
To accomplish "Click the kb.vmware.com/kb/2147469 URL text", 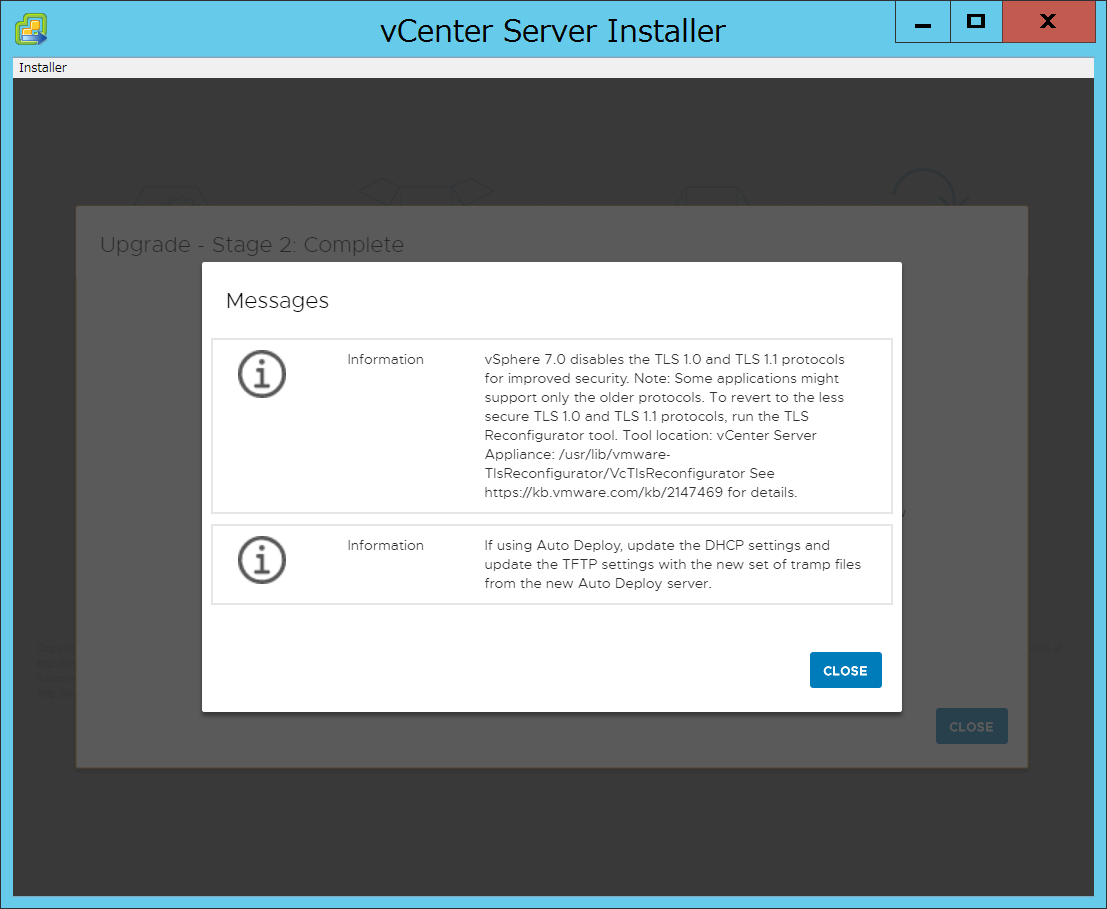I will click(604, 493).
